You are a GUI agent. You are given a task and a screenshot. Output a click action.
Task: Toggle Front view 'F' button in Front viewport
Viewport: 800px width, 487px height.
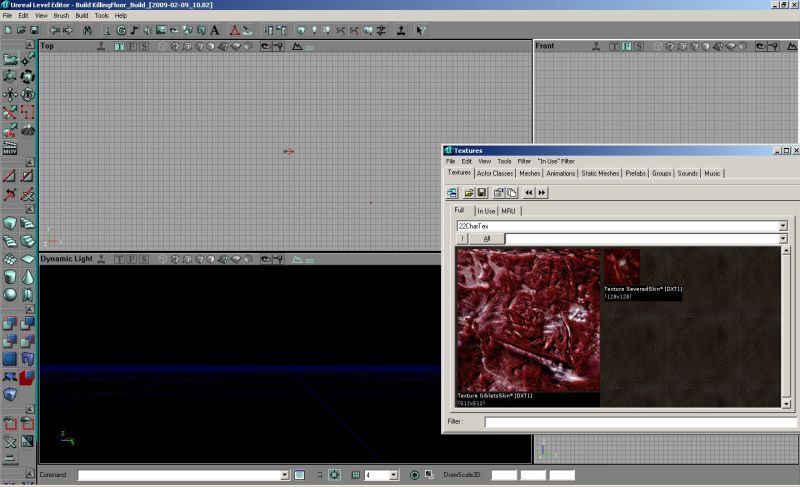(x=627, y=46)
